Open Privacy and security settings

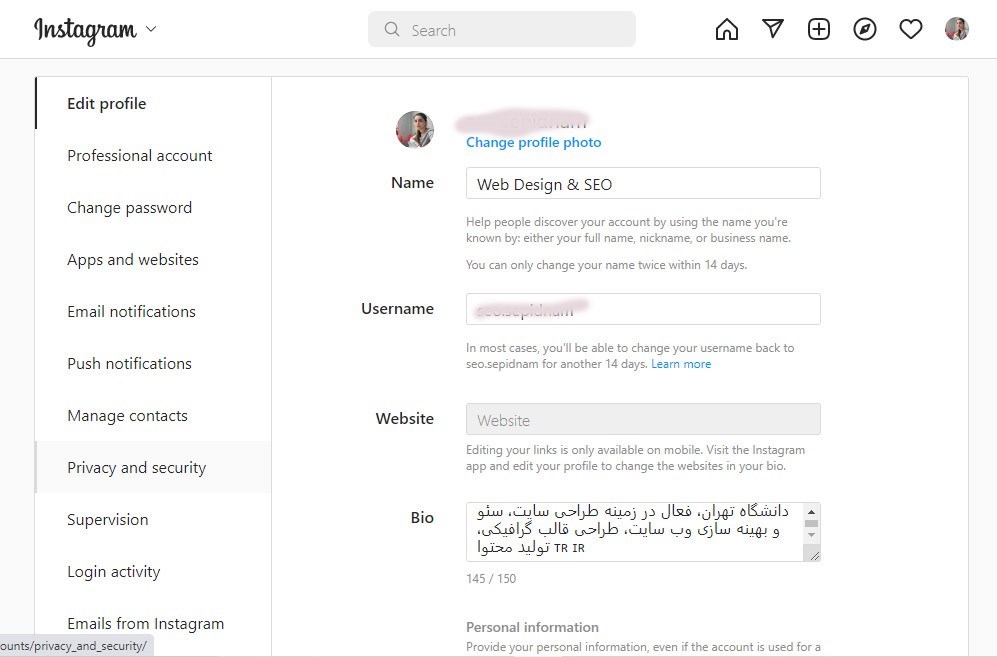(x=137, y=468)
